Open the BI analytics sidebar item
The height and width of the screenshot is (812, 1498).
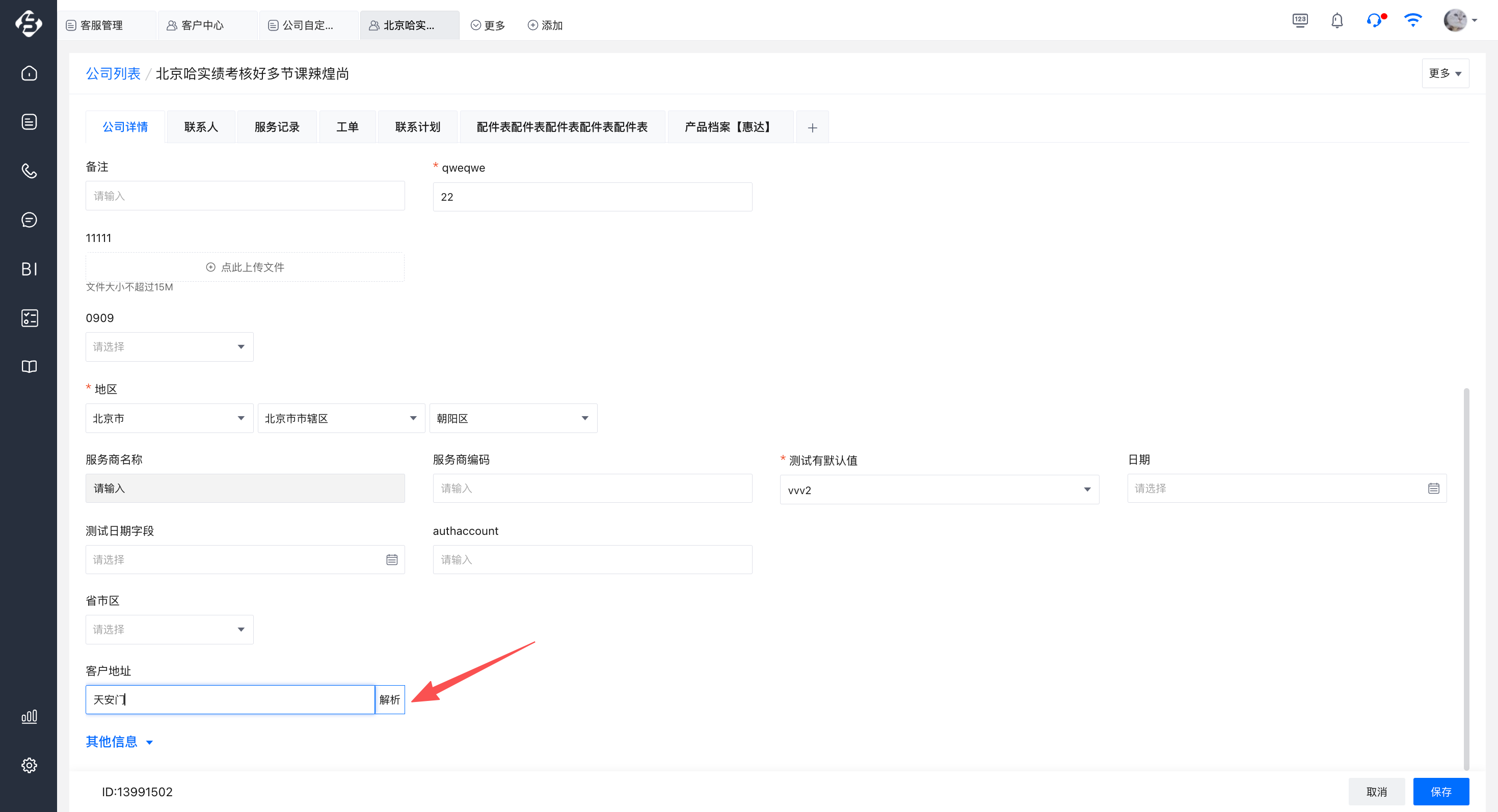point(29,269)
